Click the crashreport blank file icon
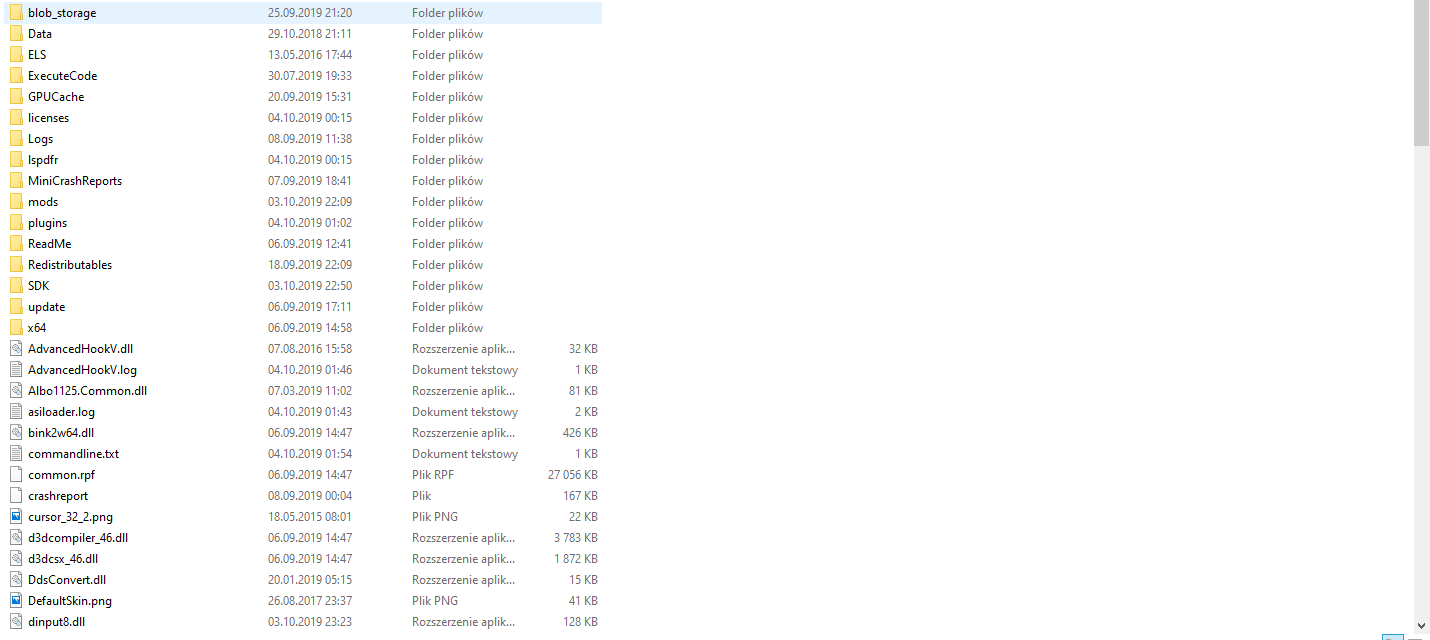 pos(16,496)
